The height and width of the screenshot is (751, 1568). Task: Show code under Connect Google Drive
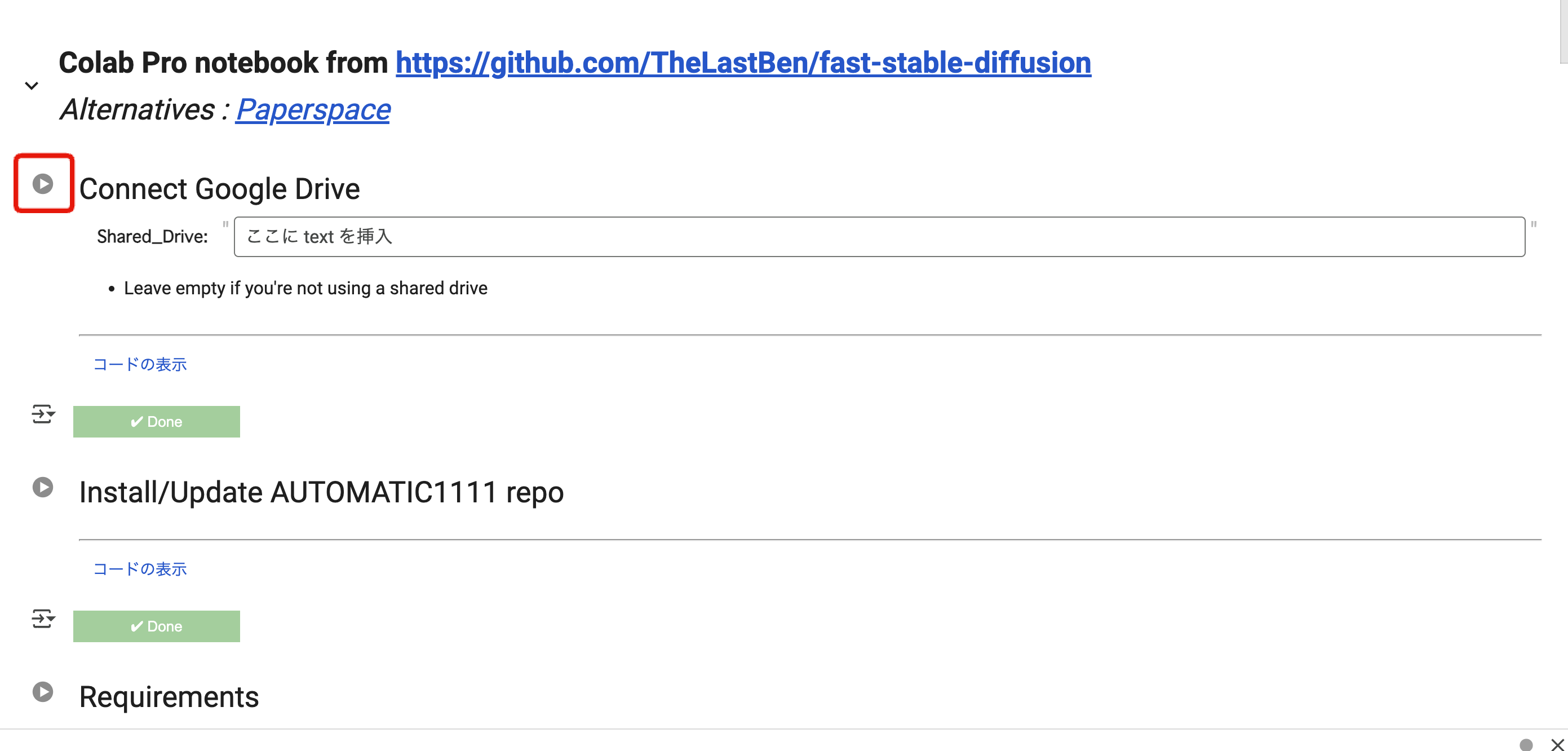(140, 364)
